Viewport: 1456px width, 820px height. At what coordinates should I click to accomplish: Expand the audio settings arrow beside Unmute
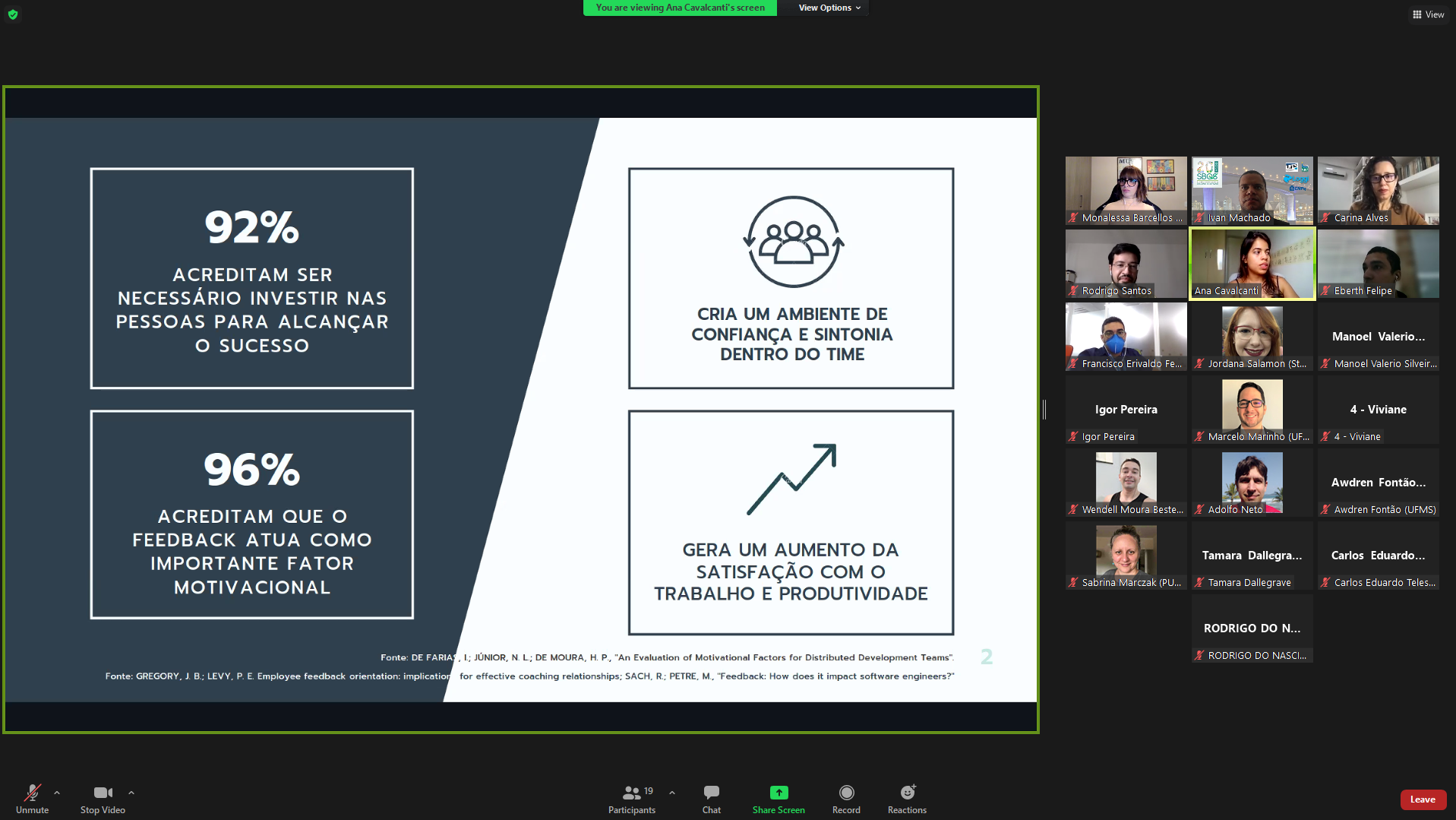coord(57,793)
